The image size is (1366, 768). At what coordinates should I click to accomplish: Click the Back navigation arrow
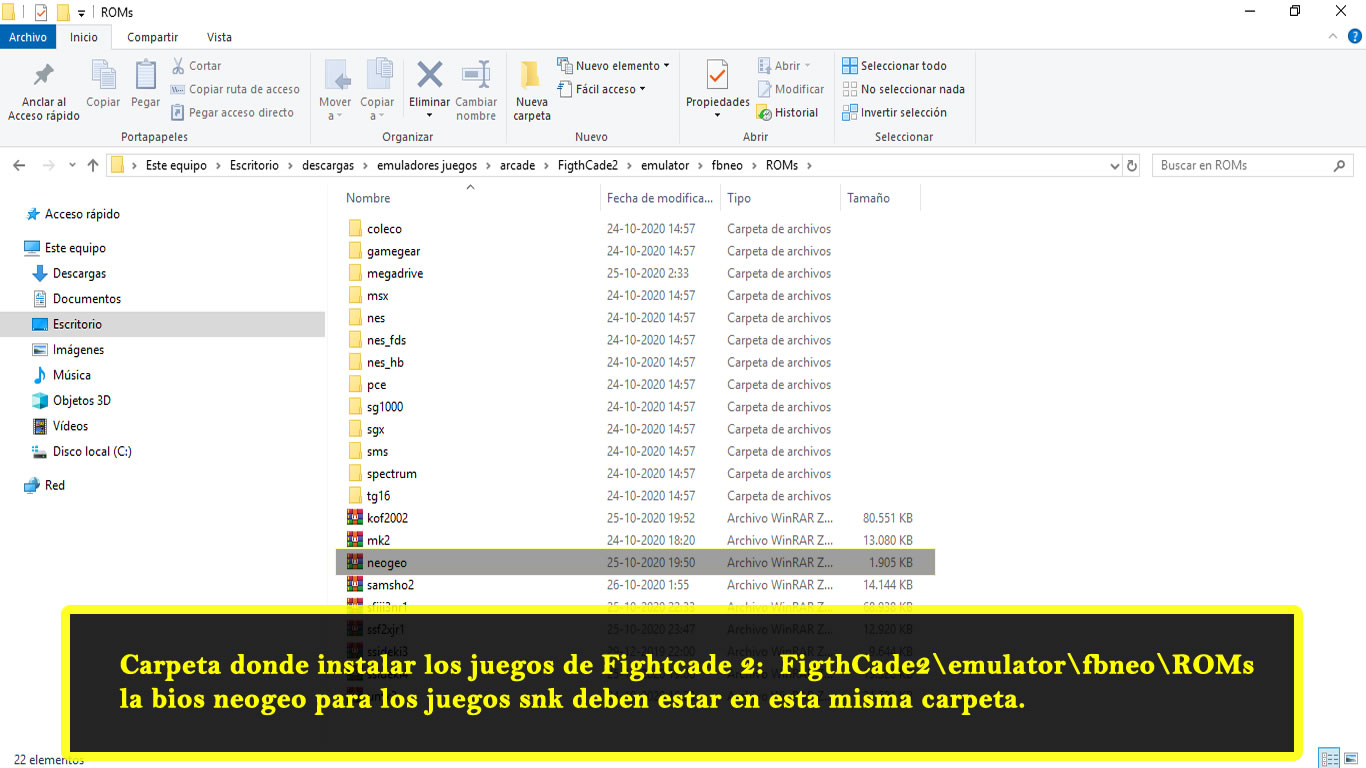[x=20, y=166]
